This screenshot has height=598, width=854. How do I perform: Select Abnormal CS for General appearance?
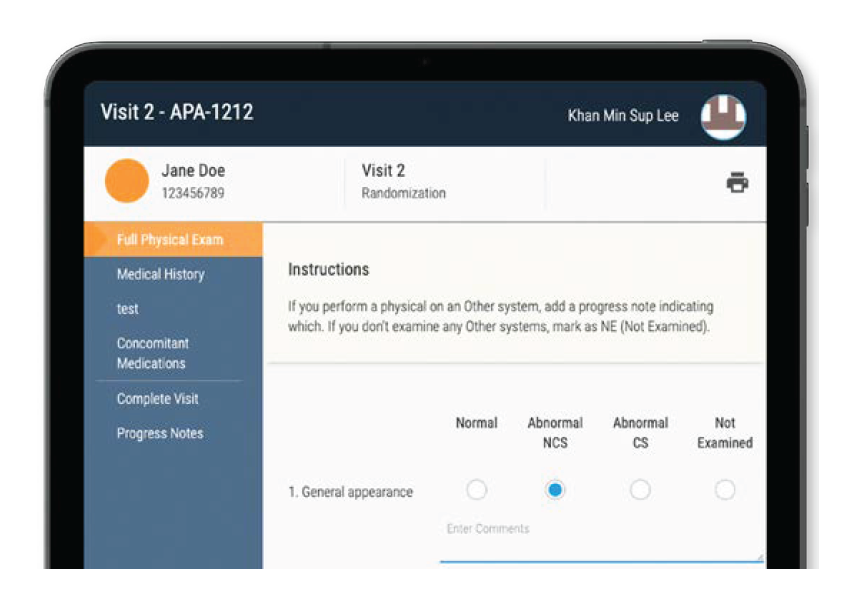(x=640, y=490)
